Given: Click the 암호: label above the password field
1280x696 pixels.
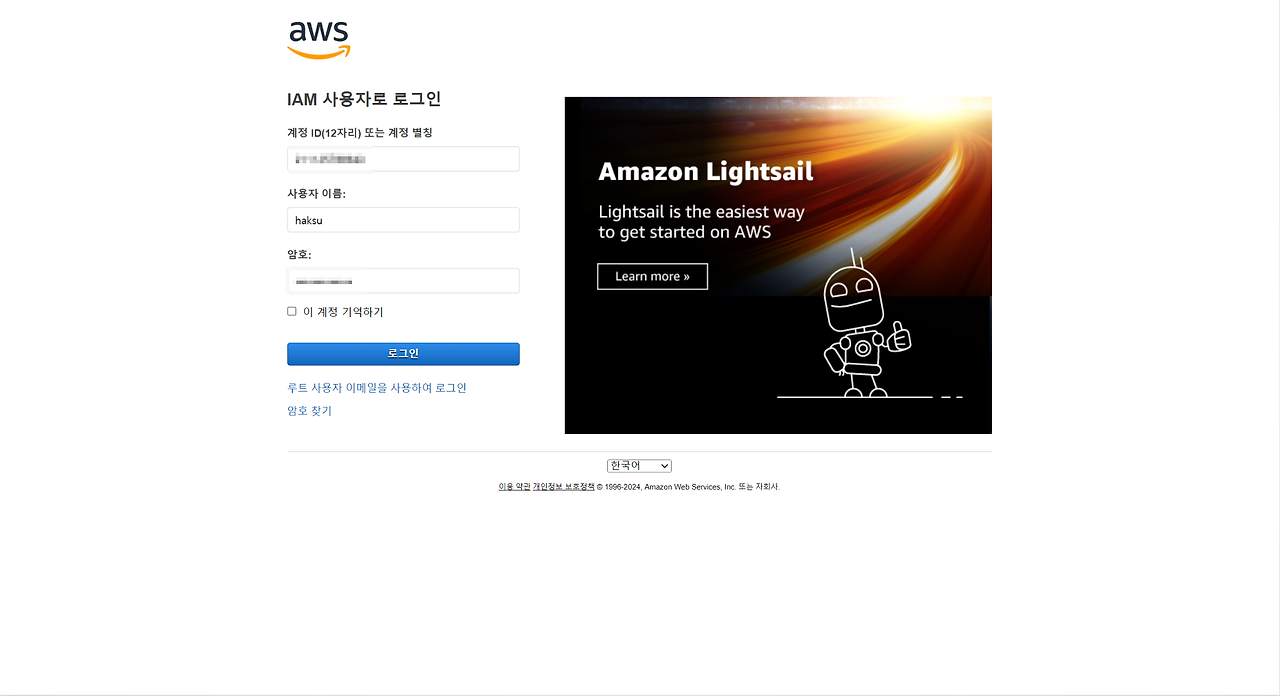Looking at the screenshot, I should pos(299,255).
